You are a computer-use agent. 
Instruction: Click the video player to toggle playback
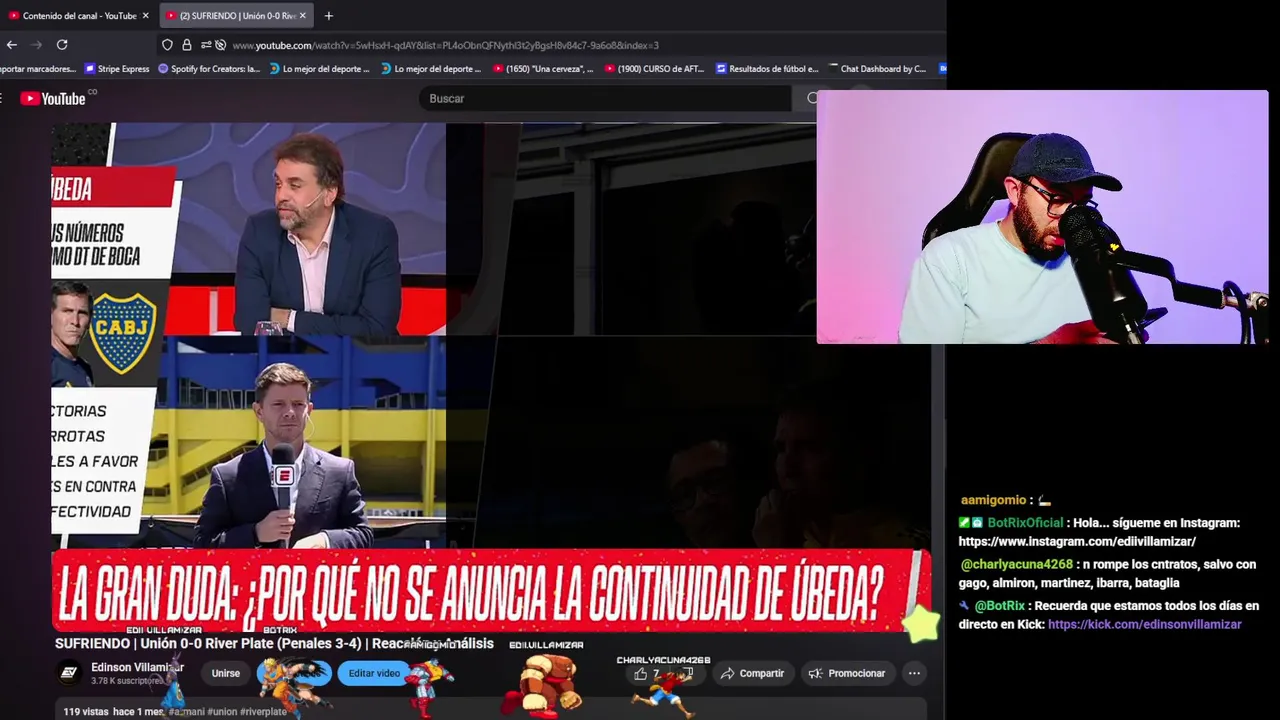pos(490,377)
